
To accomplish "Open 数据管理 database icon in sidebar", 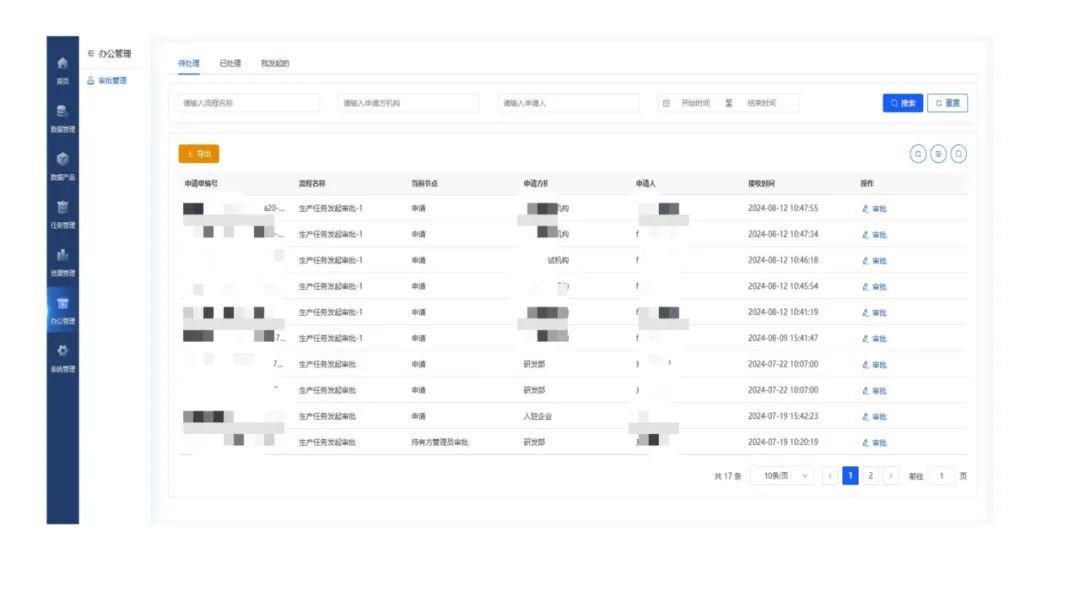I will (x=63, y=112).
